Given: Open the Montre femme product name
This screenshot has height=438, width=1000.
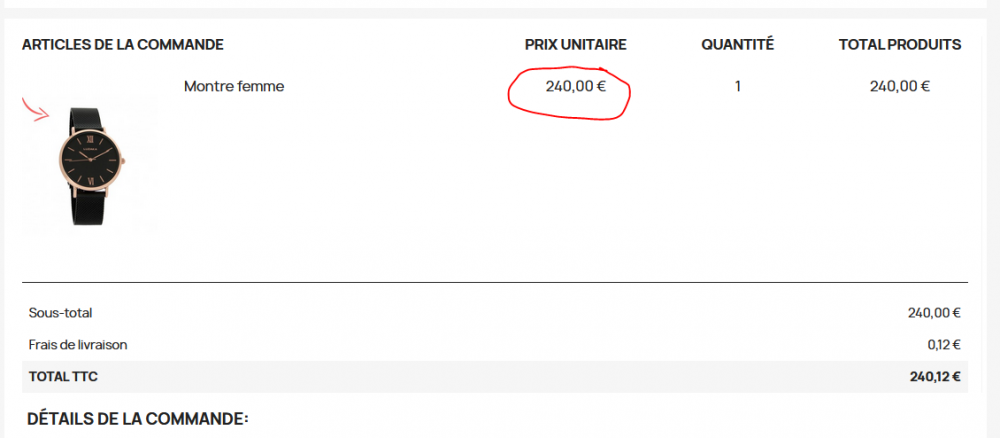Looking at the screenshot, I should pyautogui.click(x=234, y=87).
